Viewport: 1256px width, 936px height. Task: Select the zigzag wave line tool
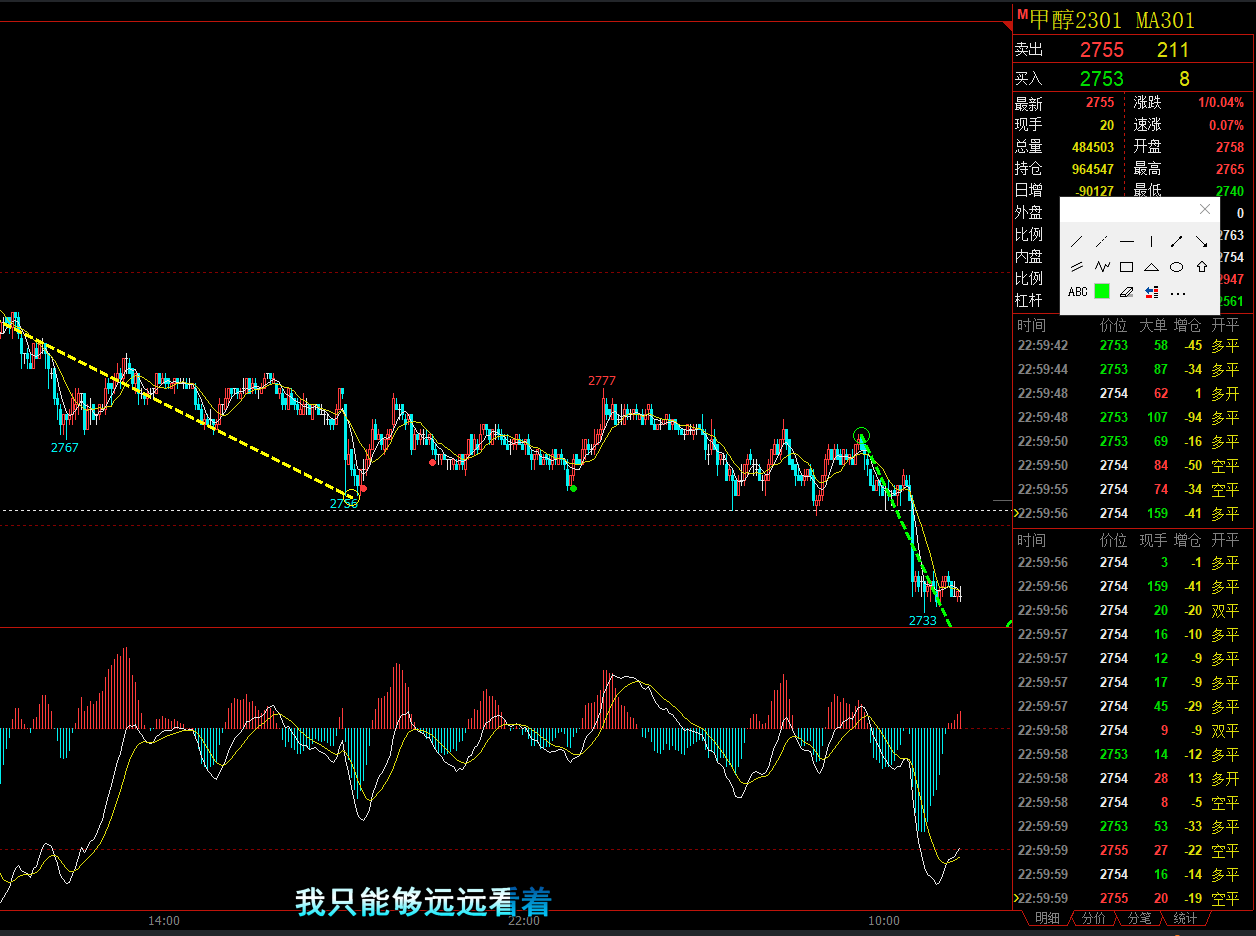[x=1102, y=267]
